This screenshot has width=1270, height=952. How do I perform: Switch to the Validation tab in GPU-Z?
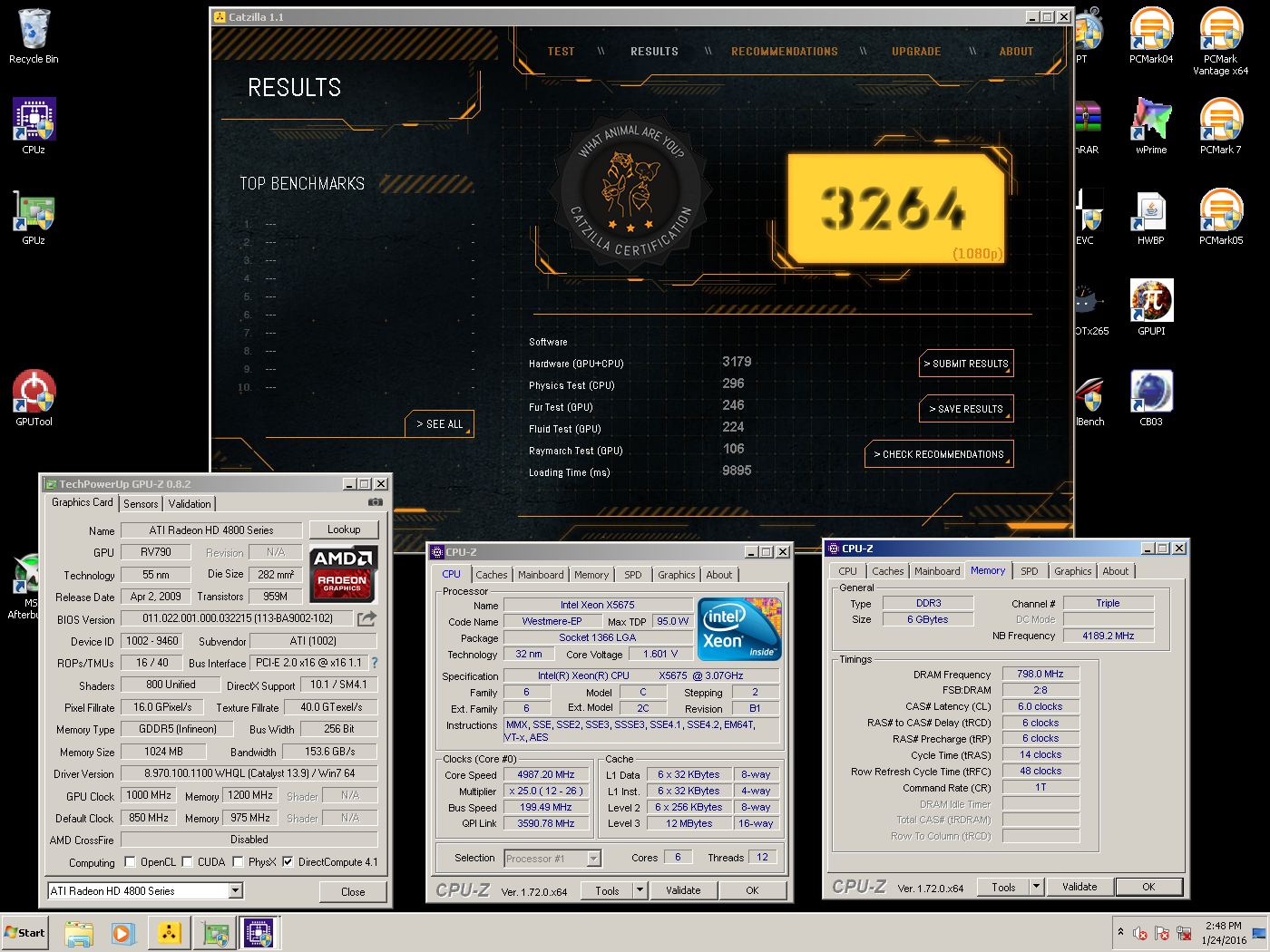(190, 504)
